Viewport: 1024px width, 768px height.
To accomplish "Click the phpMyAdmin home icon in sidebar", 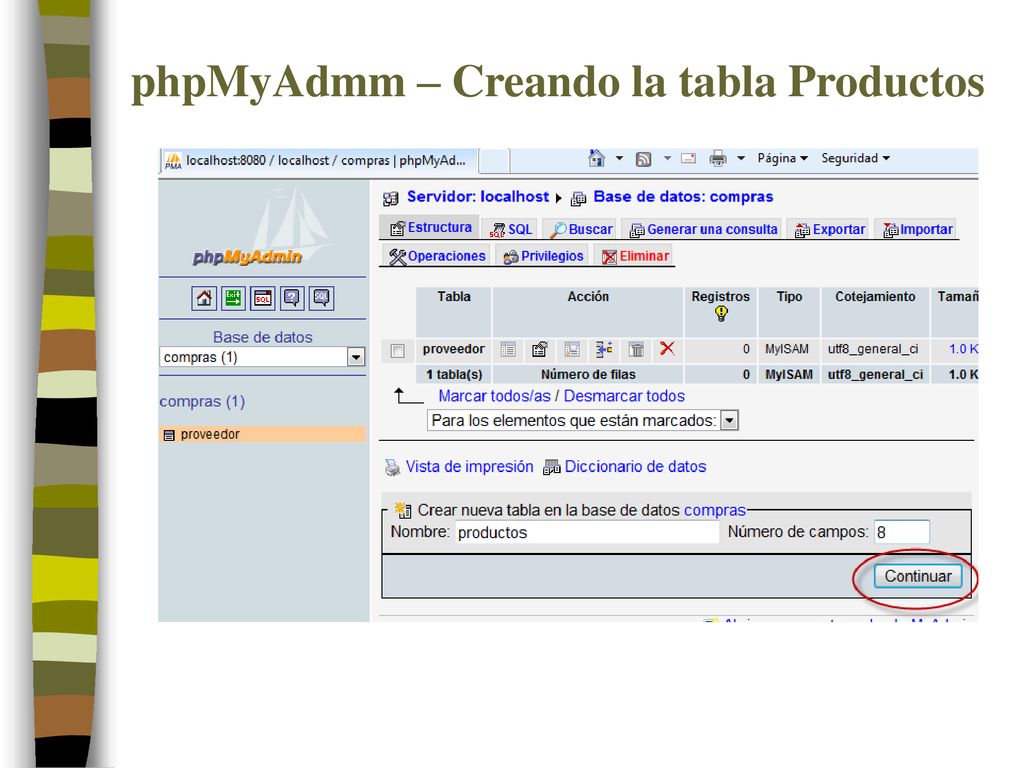I will [204, 298].
